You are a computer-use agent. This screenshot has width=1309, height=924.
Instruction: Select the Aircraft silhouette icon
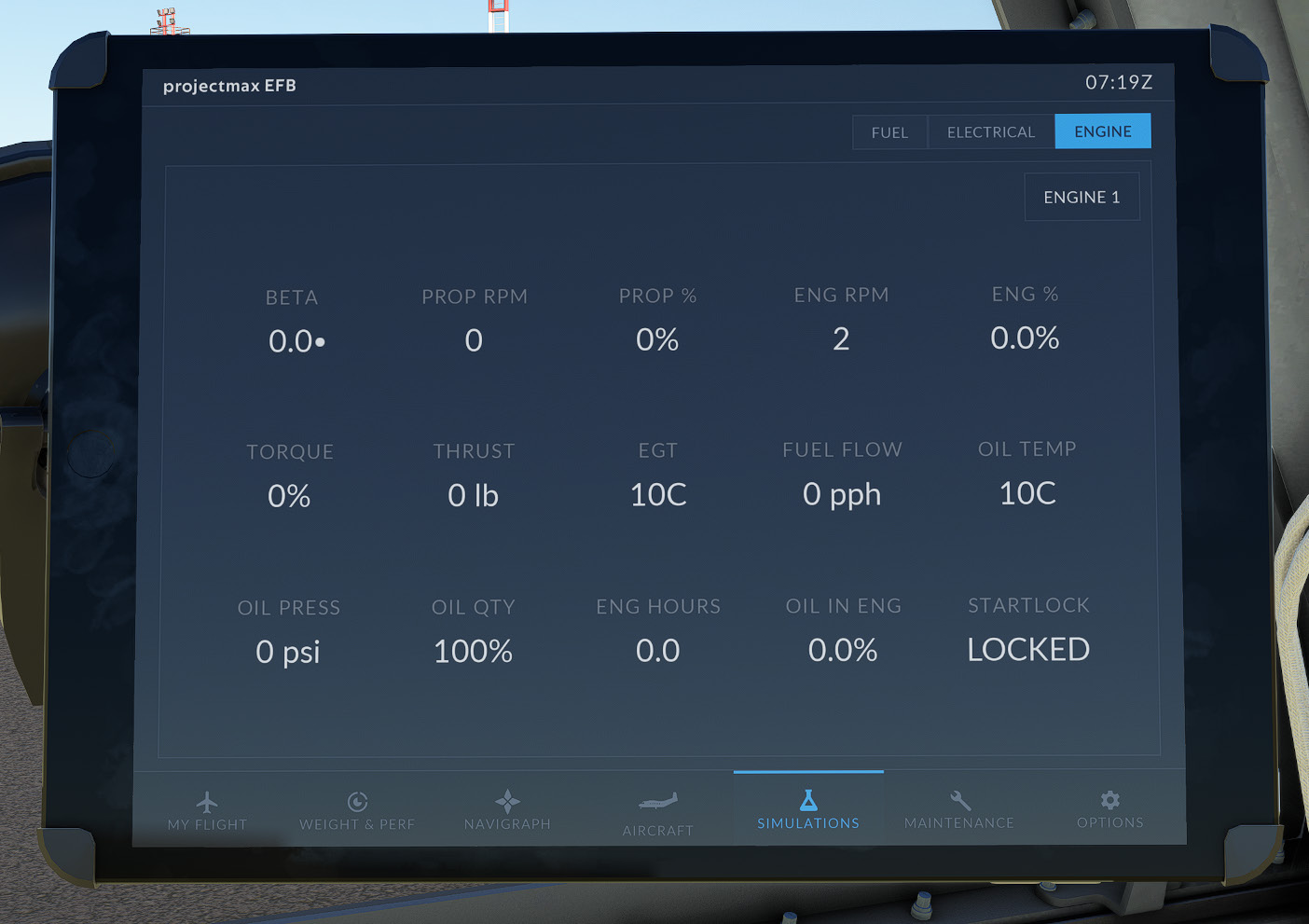coord(658,802)
